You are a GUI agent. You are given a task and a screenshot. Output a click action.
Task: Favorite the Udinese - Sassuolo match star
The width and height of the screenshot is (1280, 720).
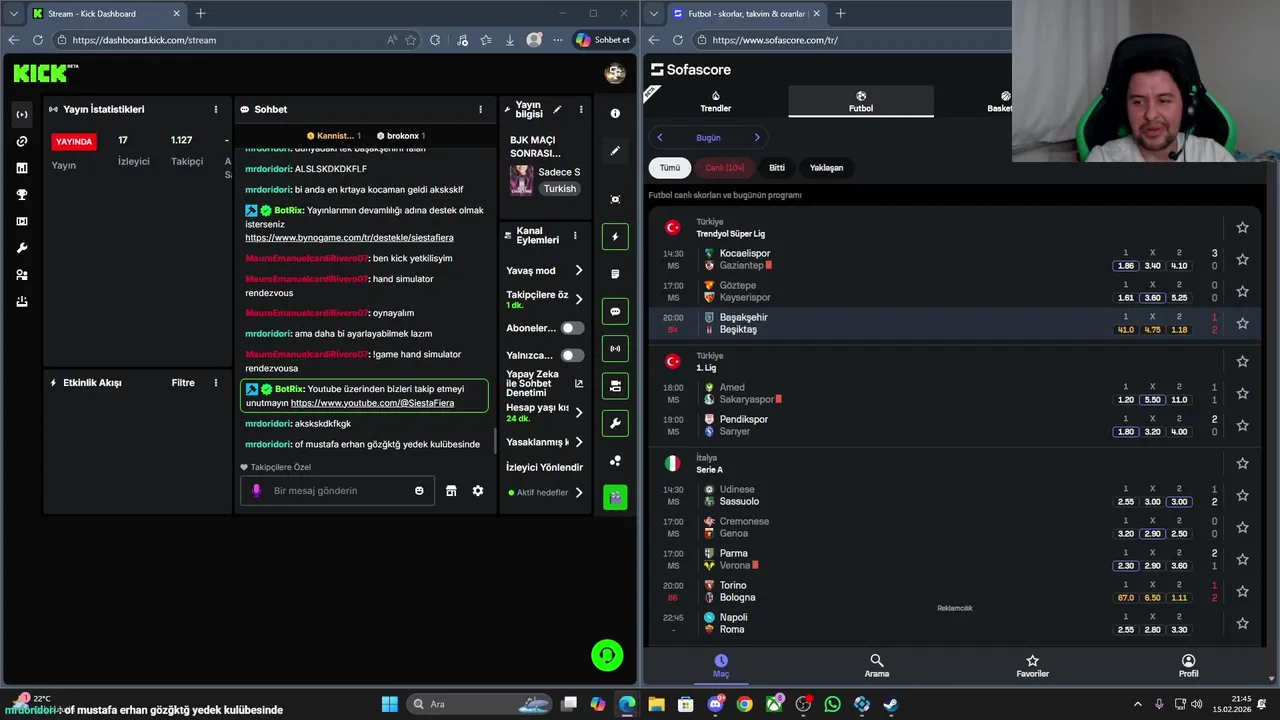point(1242,495)
